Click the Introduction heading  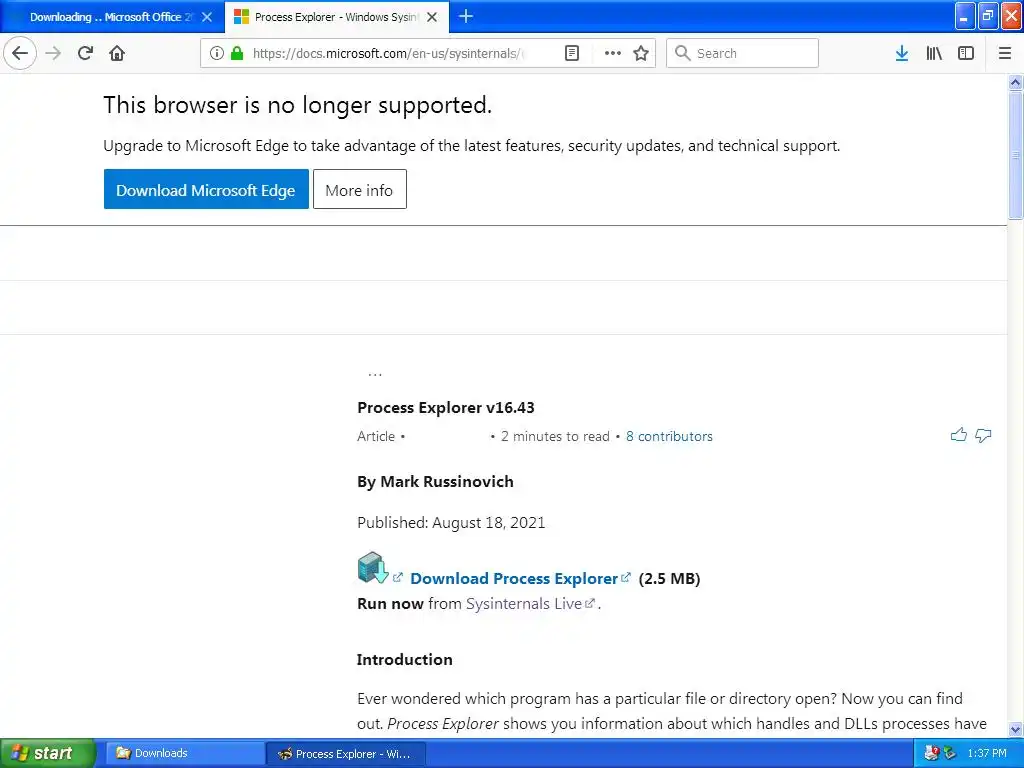[x=404, y=660]
